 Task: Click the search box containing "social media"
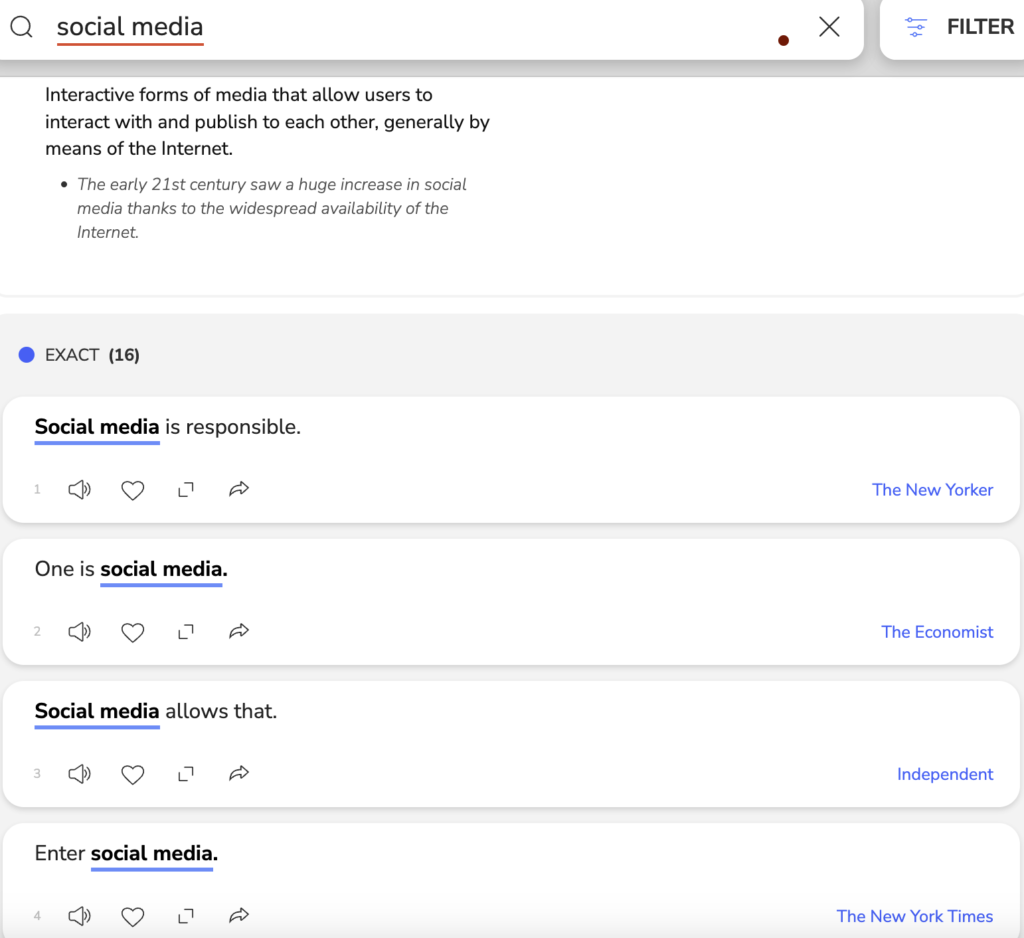click(400, 27)
